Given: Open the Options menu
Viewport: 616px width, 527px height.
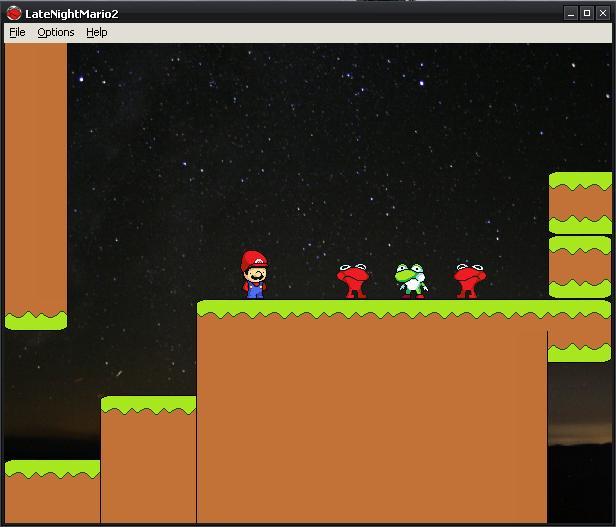Looking at the screenshot, I should [x=56, y=32].
